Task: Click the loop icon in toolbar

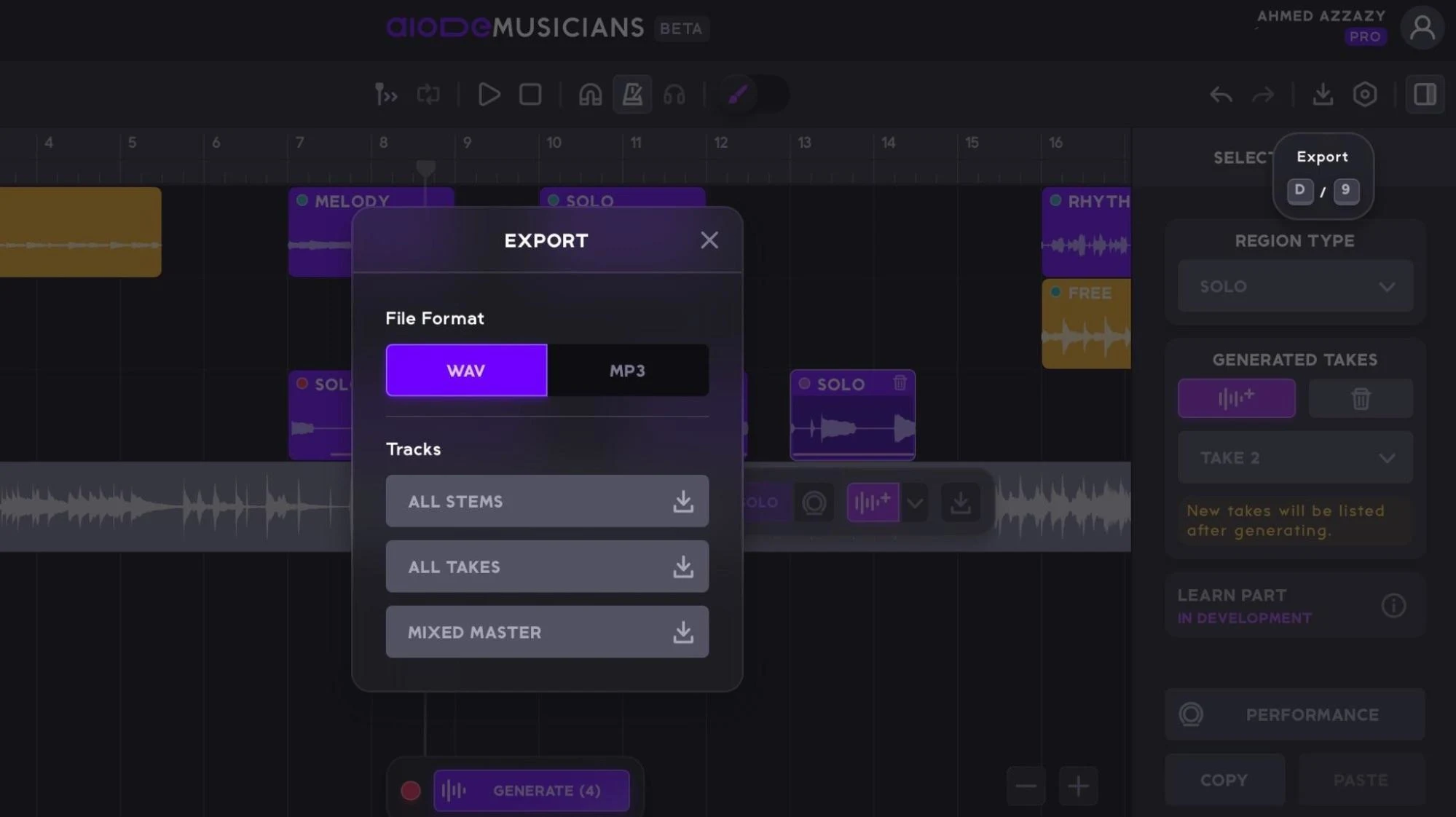Action: click(428, 95)
